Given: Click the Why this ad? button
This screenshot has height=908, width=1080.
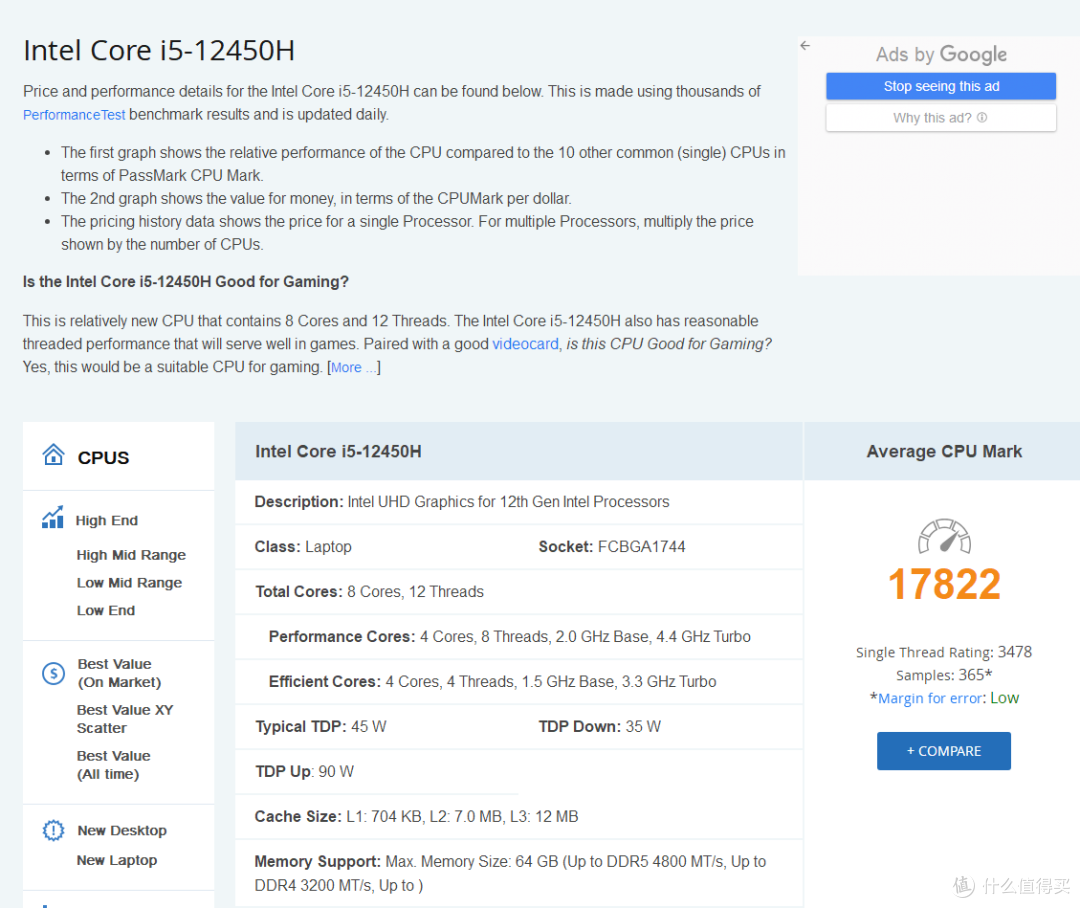Looking at the screenshot, I should 941,118.
